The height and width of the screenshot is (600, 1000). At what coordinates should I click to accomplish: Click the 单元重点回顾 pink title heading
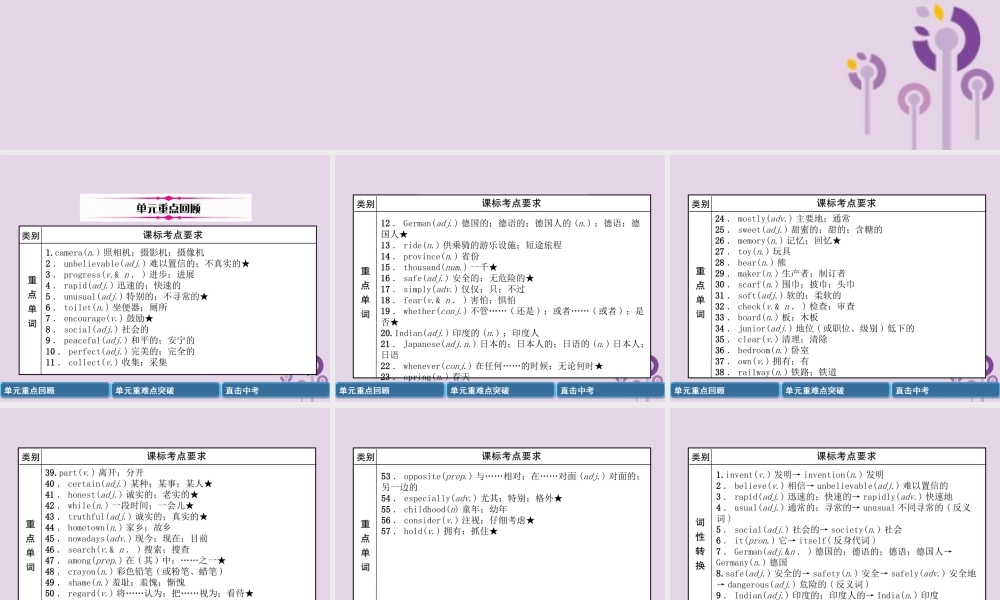click(167, 209)
